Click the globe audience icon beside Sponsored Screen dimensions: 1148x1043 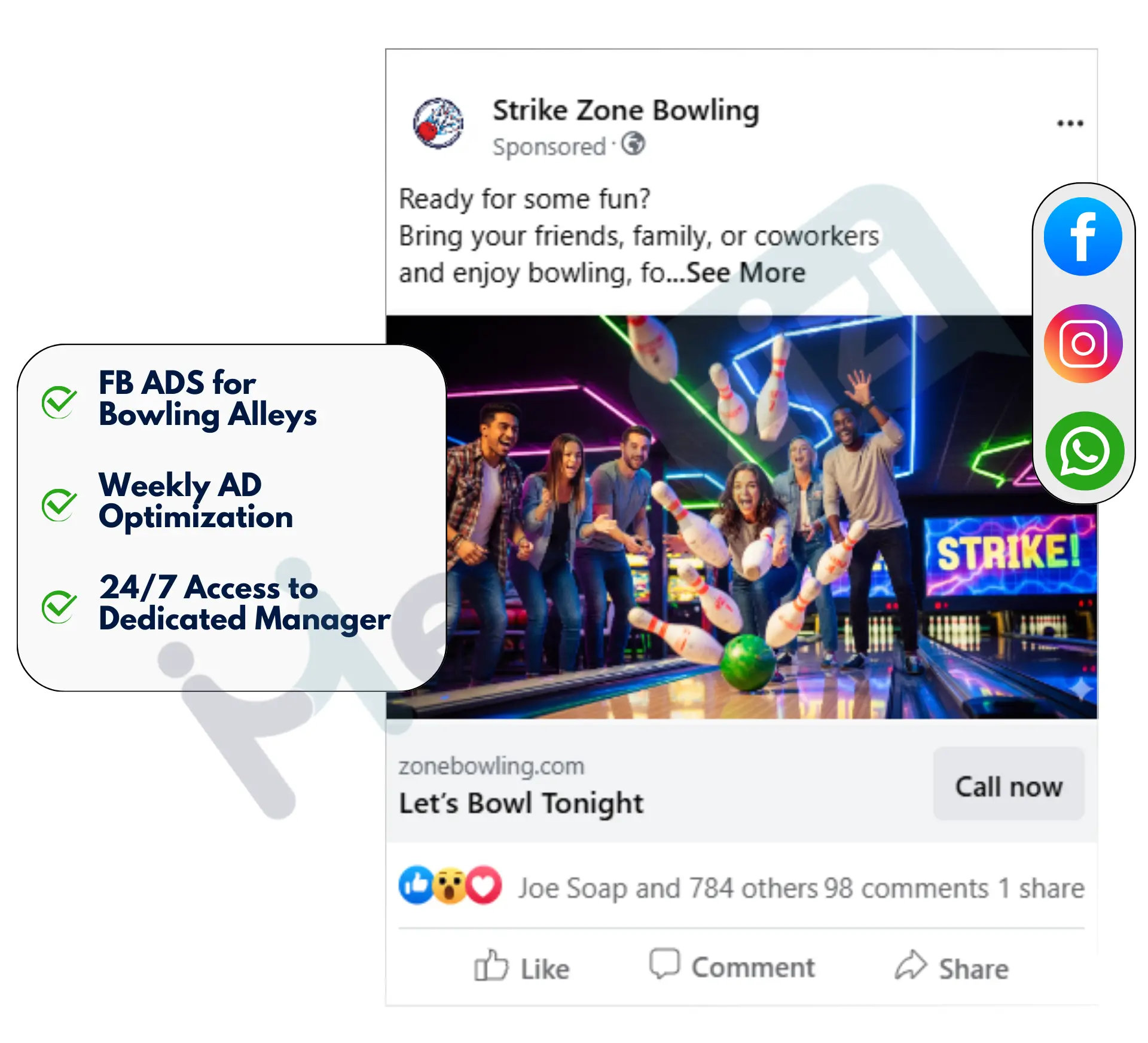633,144
